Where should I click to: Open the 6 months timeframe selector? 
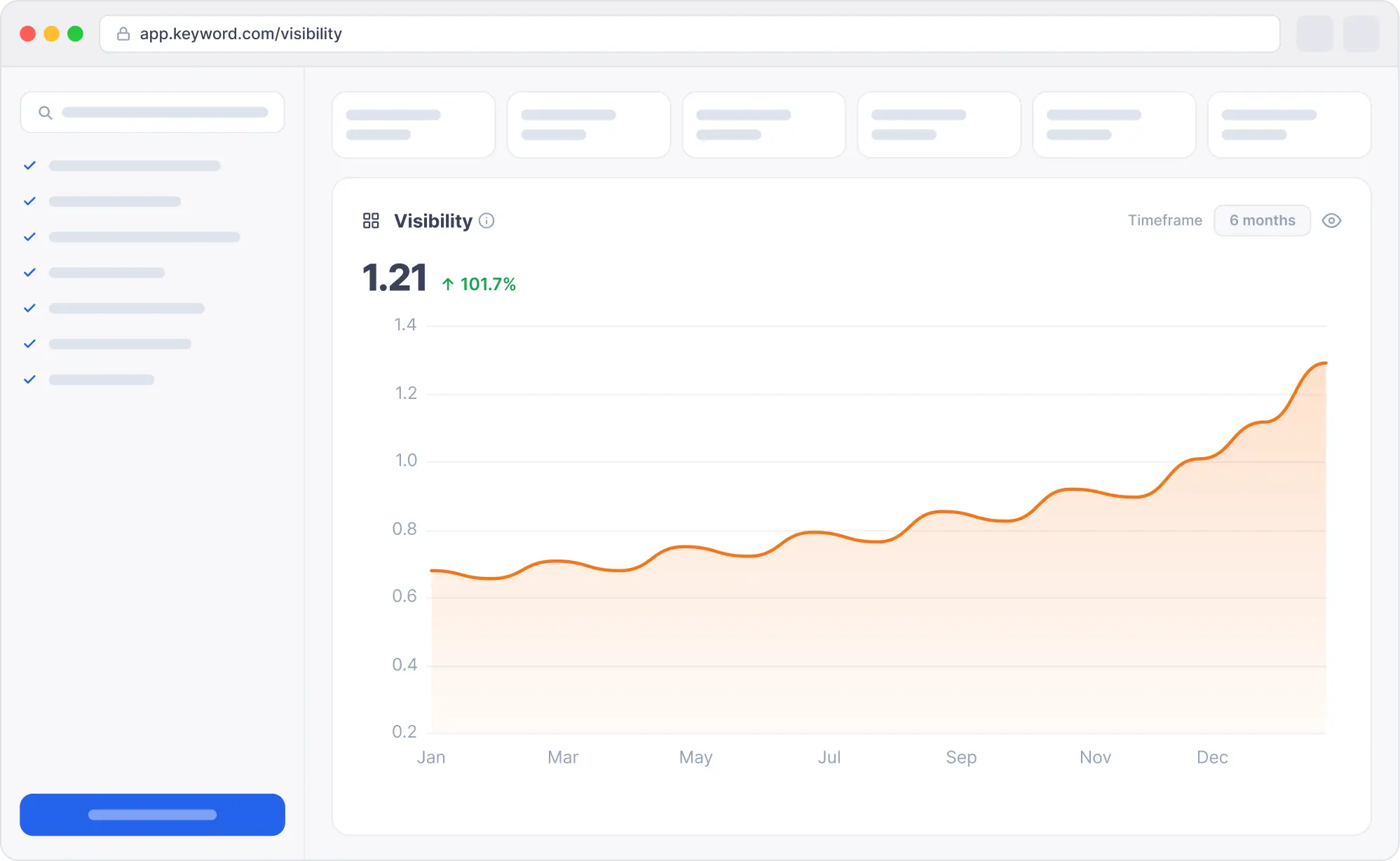pos(1262,220)
